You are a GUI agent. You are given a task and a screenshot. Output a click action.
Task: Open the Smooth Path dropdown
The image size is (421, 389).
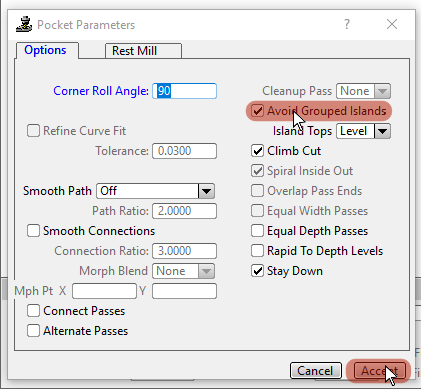[156, 191]
